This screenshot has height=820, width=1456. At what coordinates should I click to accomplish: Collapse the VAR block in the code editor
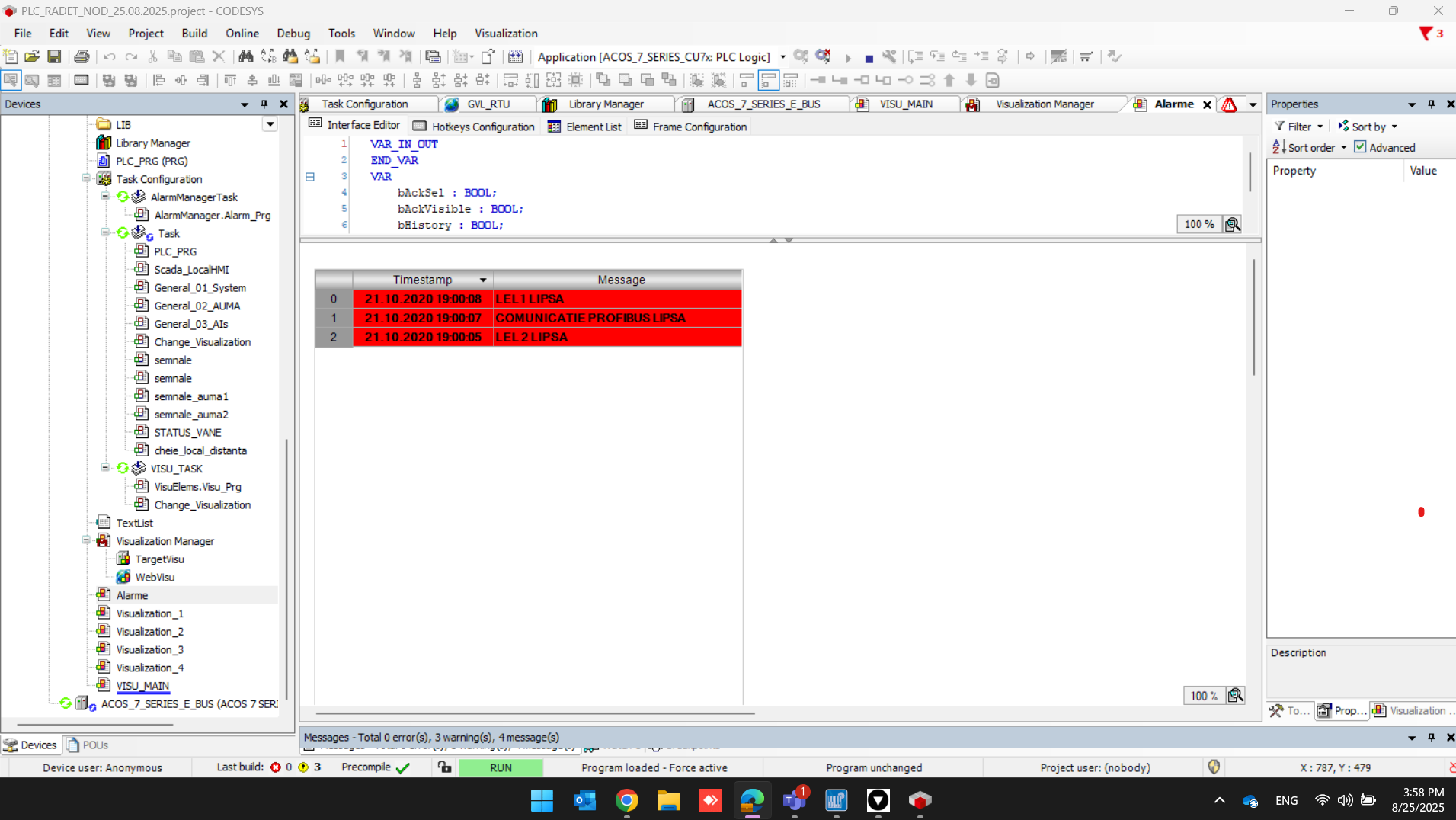click(310, 177)
